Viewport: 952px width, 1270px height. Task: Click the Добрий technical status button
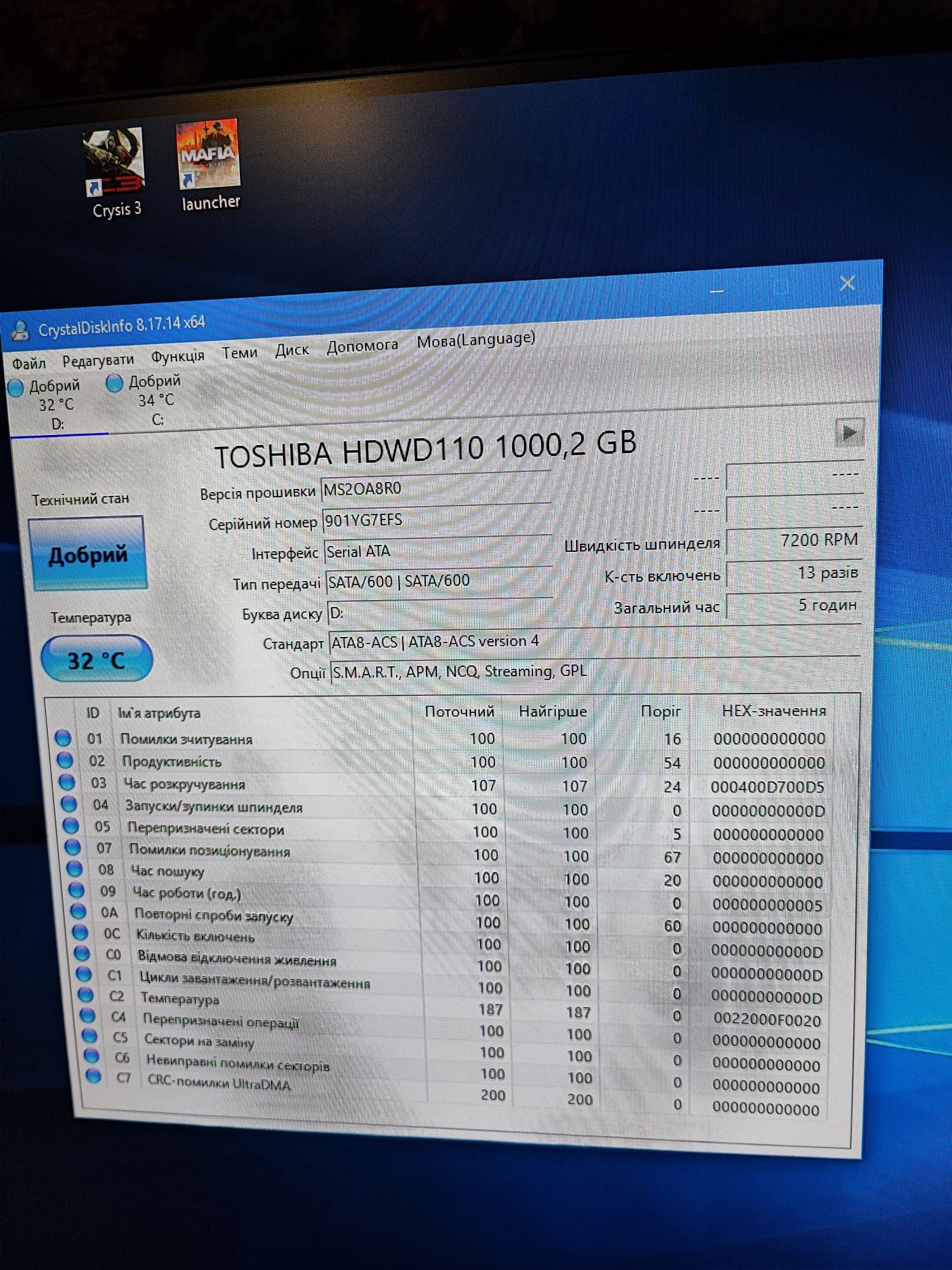[88, 554]
